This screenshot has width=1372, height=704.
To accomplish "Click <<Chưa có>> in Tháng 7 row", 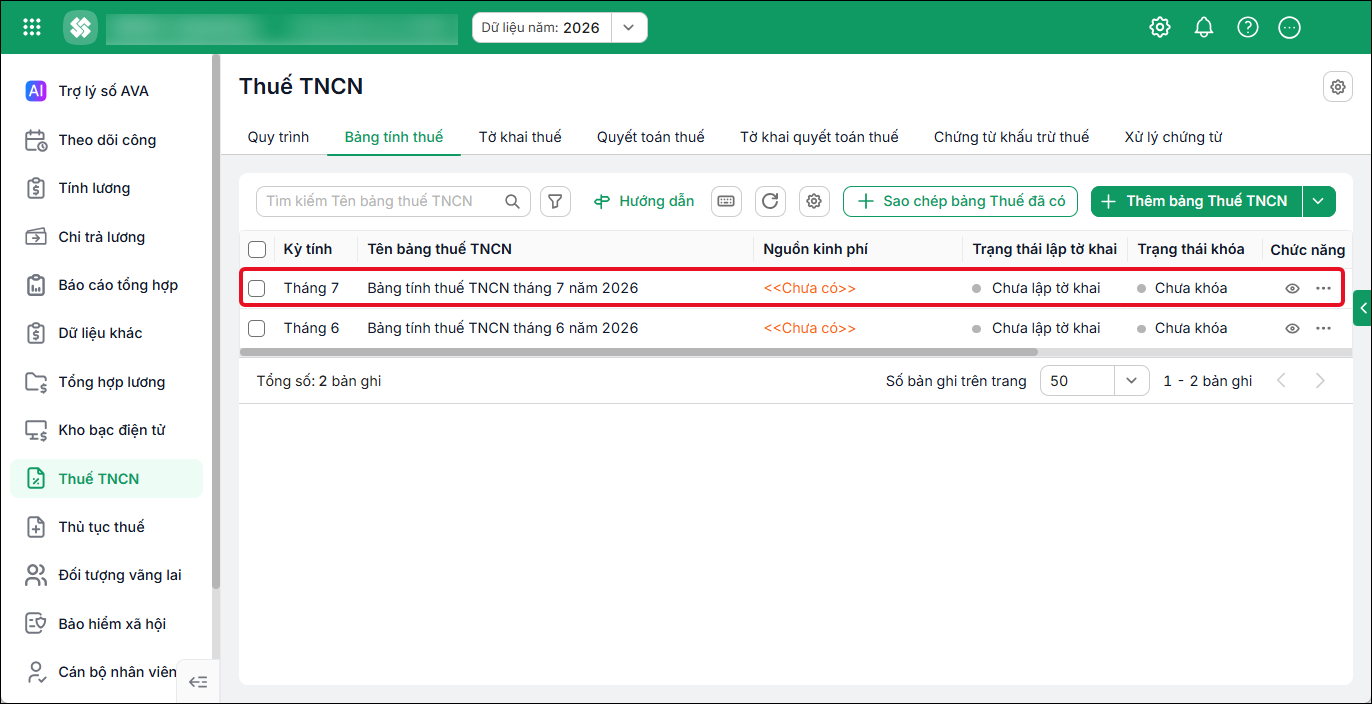I will [x=810, y=288].
